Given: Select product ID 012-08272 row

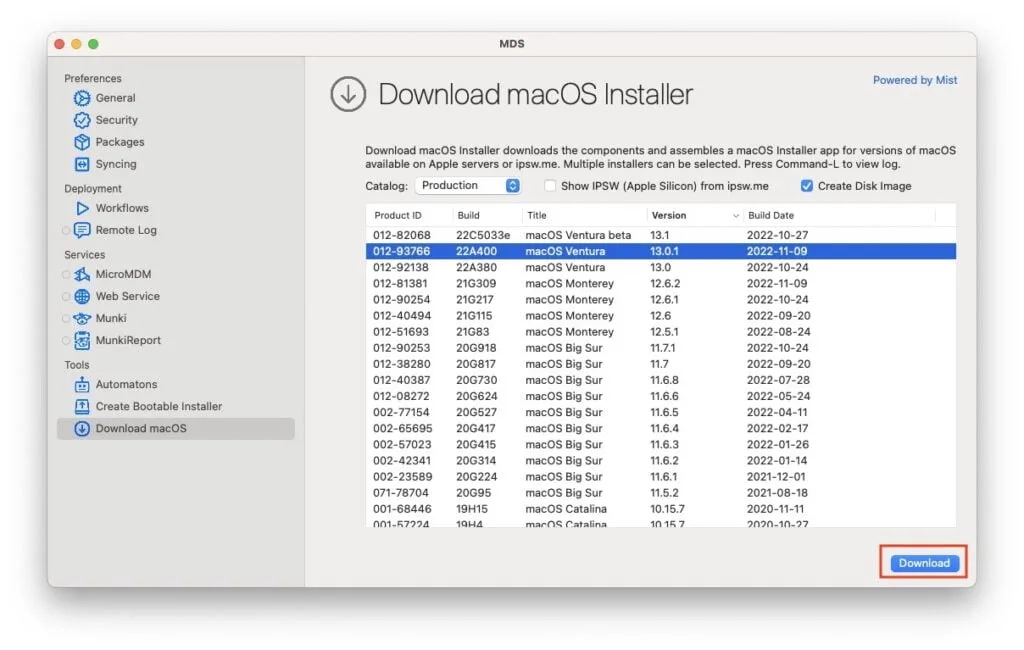Looking at the screenshot, I should (660, 397).
